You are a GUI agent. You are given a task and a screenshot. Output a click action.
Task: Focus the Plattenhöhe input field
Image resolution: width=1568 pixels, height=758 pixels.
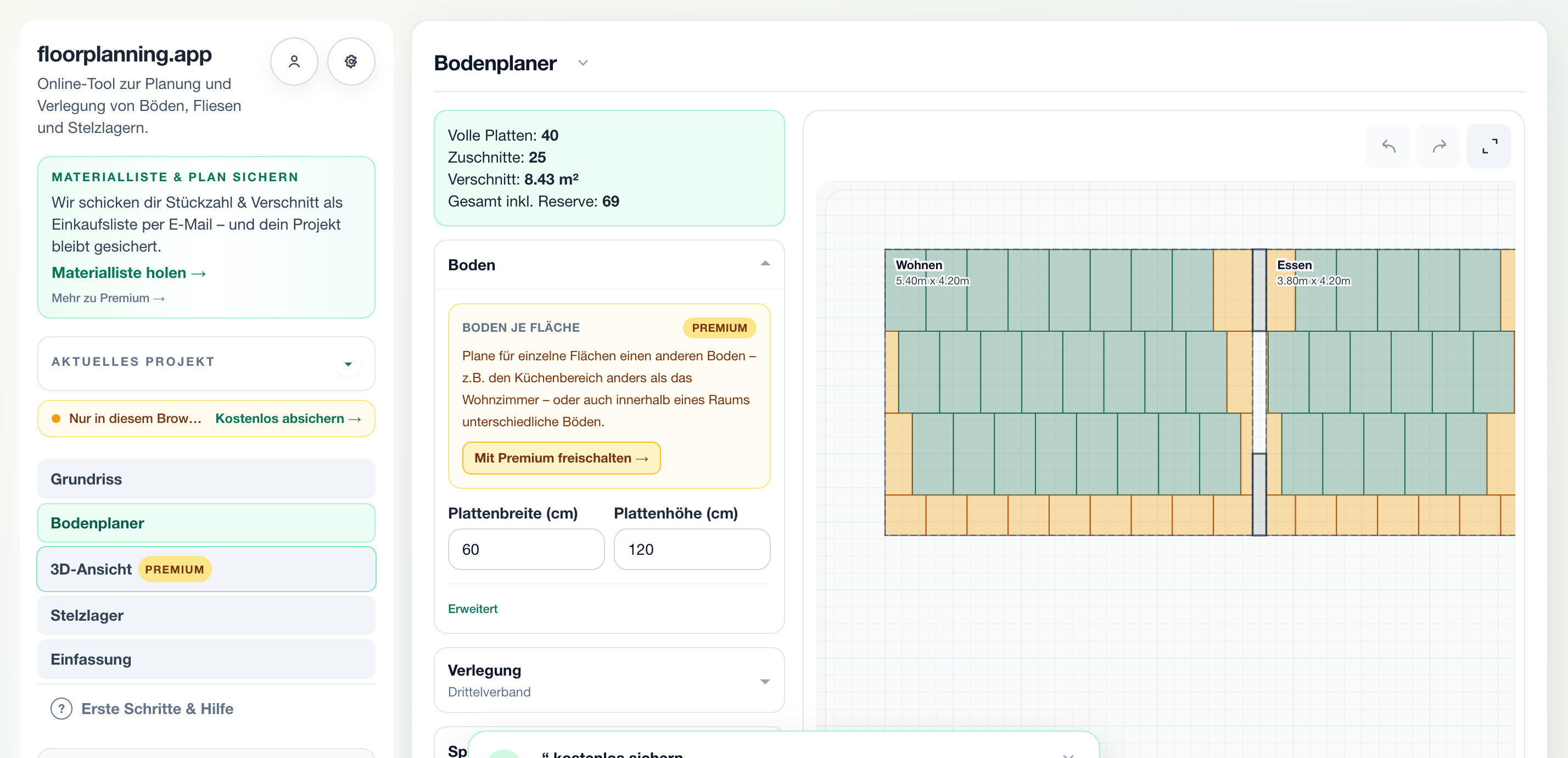[691, 549]
